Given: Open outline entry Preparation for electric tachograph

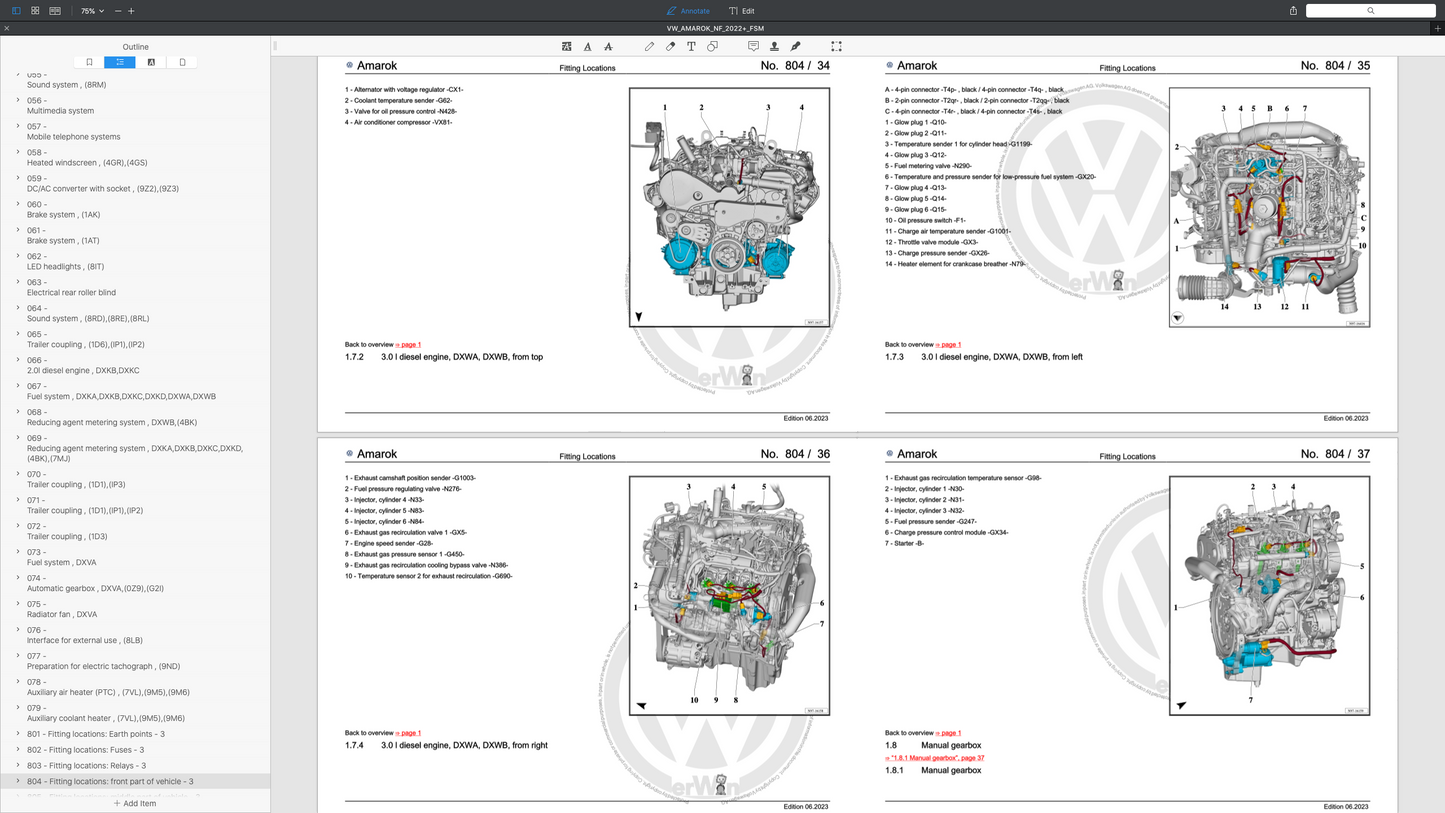Looking at the screenshot, I should coord(104,667).
